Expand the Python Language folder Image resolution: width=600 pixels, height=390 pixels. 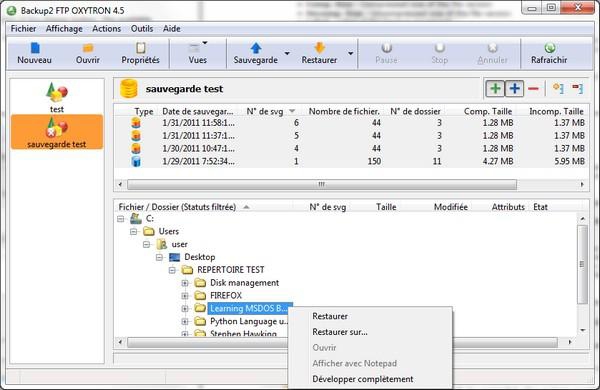(x=185, y=321)
